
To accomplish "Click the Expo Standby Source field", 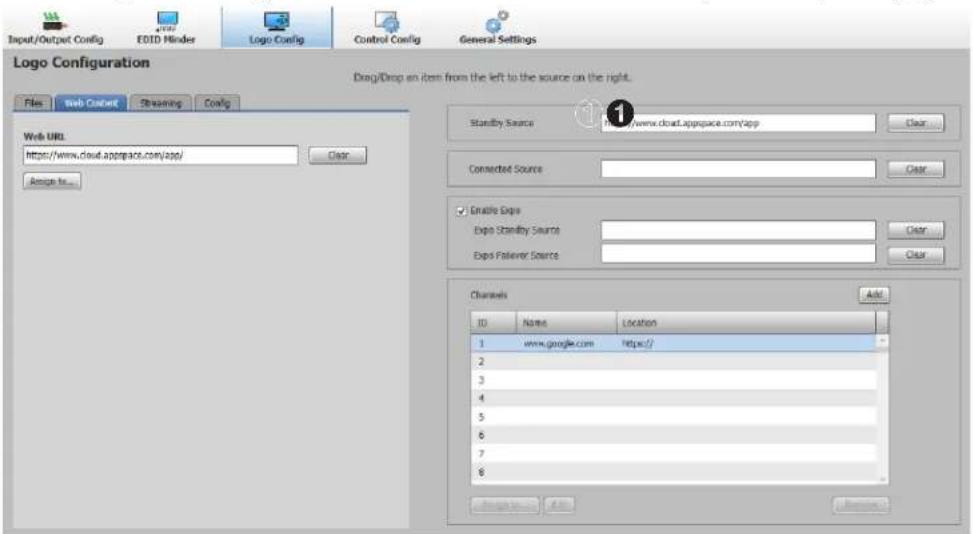I will click(x=738, y=230).
